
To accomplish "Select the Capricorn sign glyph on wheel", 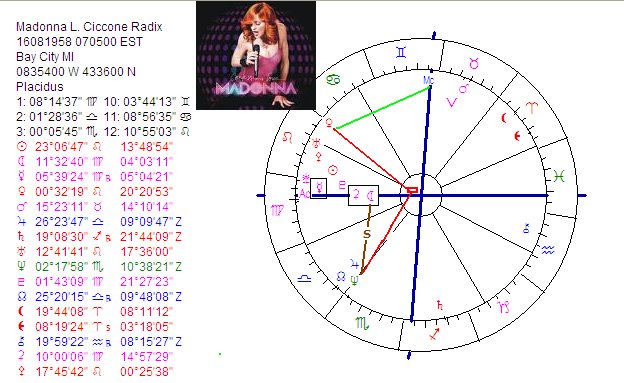I will 503,307.
